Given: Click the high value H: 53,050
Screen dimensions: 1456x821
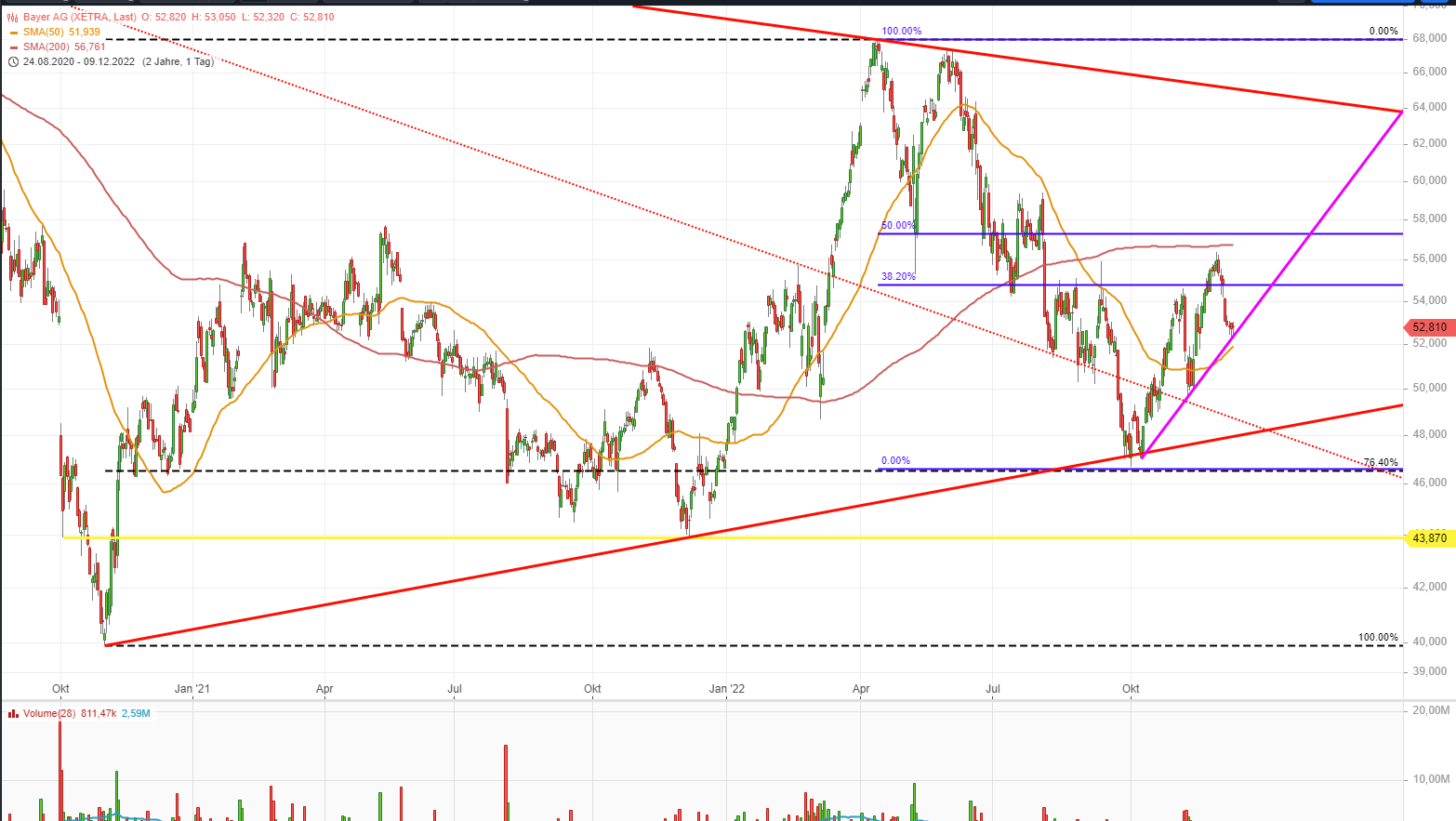Looking at the screenshot, I should 213,18.
